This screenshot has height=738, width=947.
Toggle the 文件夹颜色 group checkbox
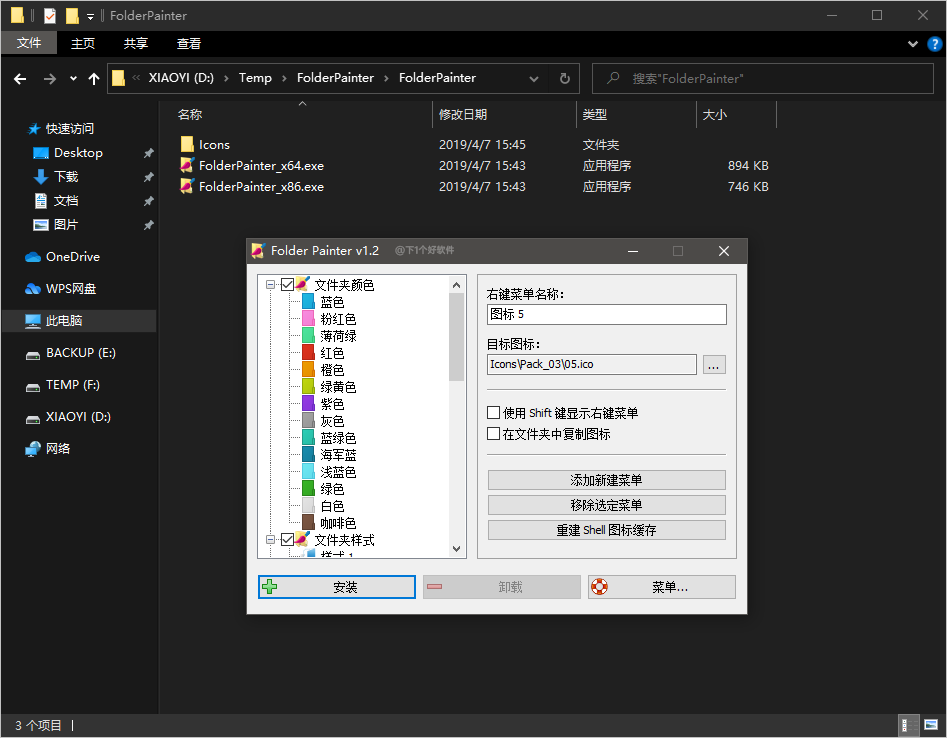click(287, 284)
